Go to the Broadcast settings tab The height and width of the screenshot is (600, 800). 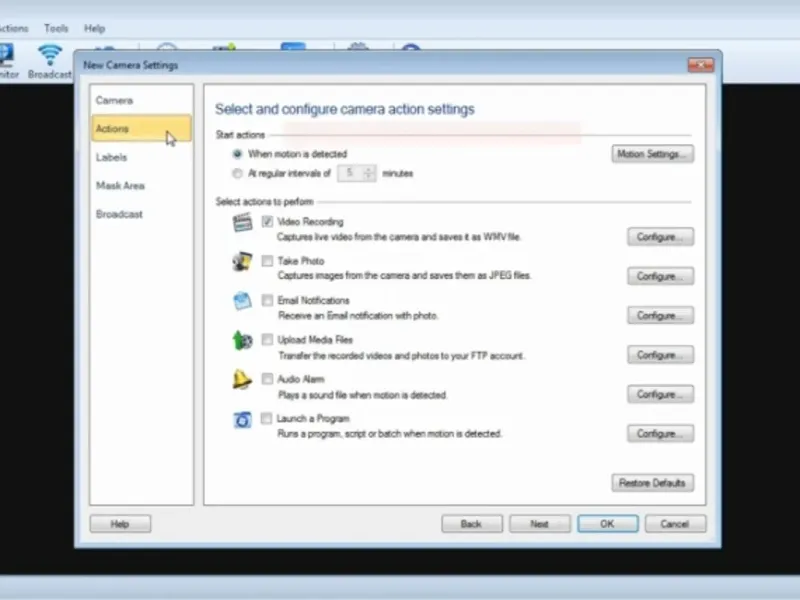[141, 214]
